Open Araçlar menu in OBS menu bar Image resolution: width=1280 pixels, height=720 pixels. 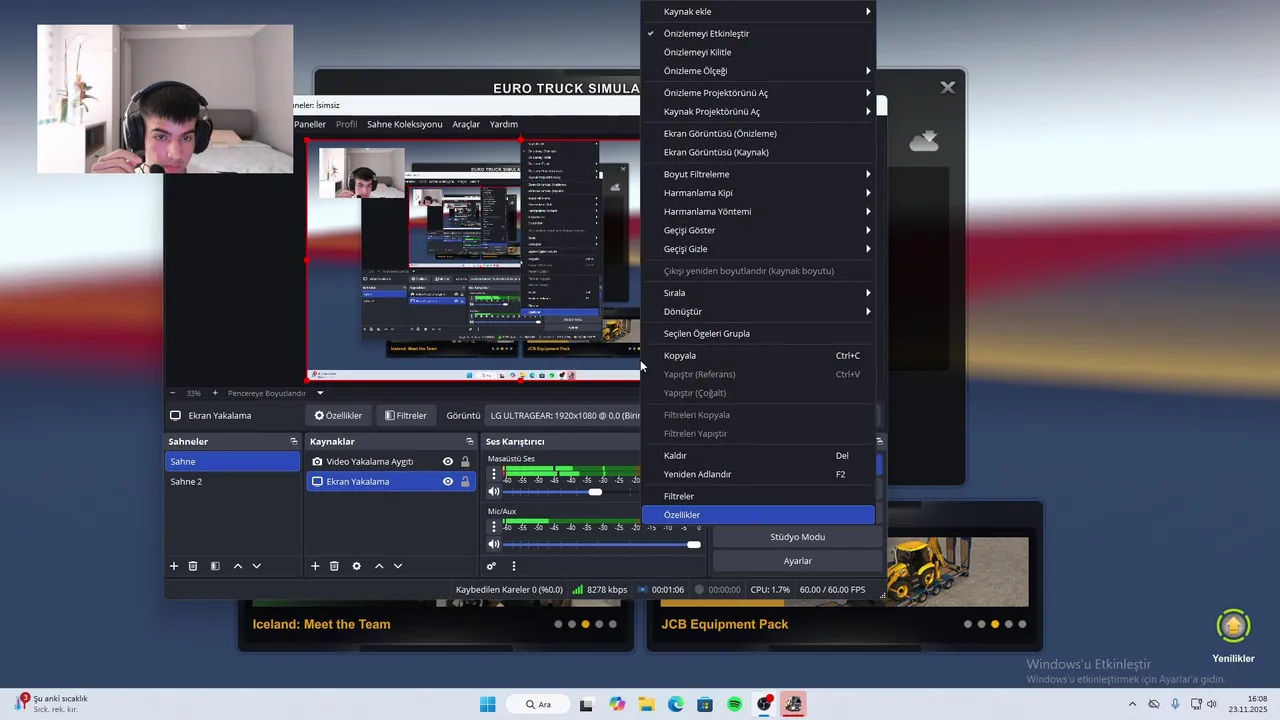pos(466,124)
